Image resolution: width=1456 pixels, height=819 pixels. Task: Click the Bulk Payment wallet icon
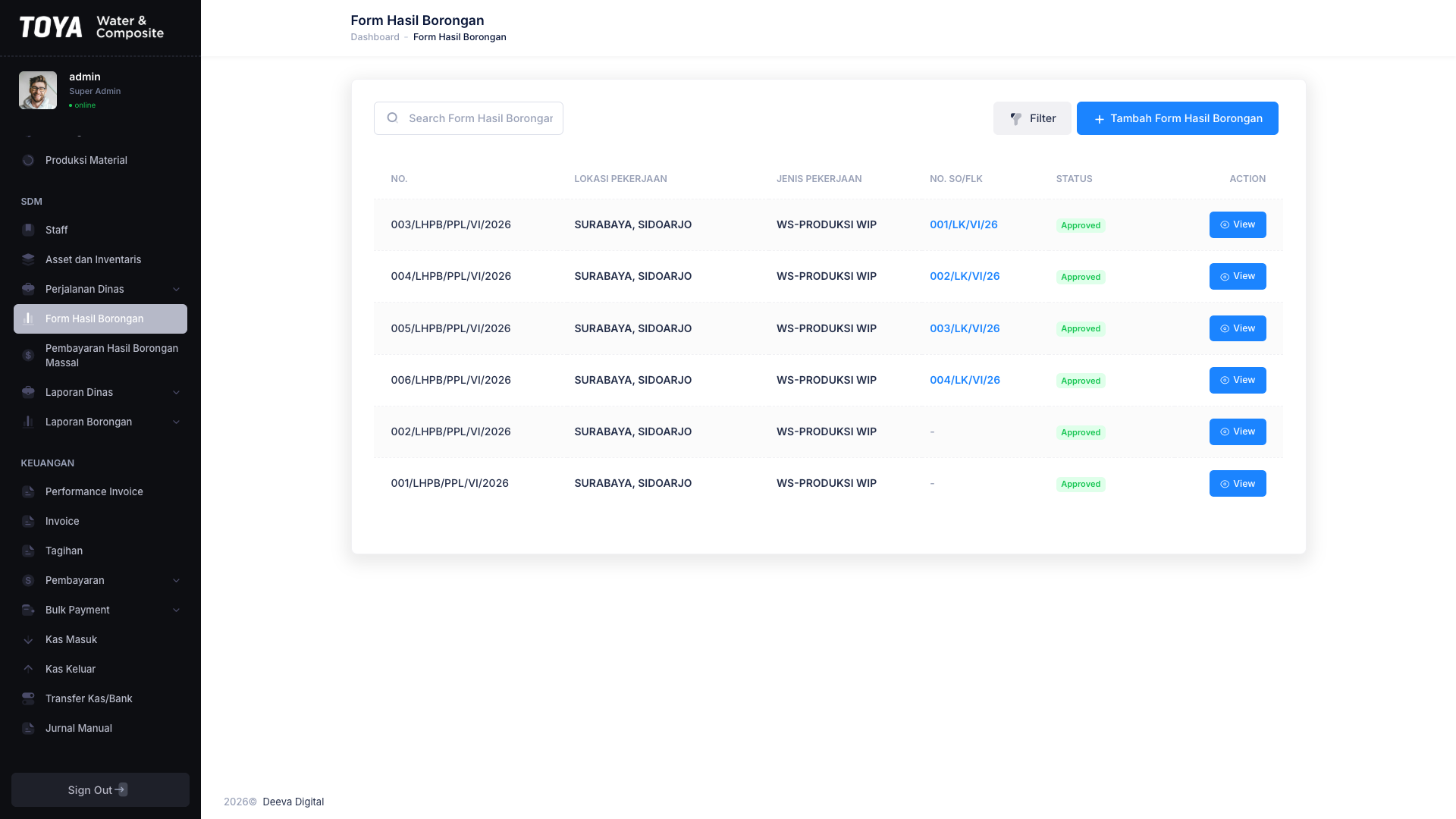pyautogui.click(x=28, y=610)
